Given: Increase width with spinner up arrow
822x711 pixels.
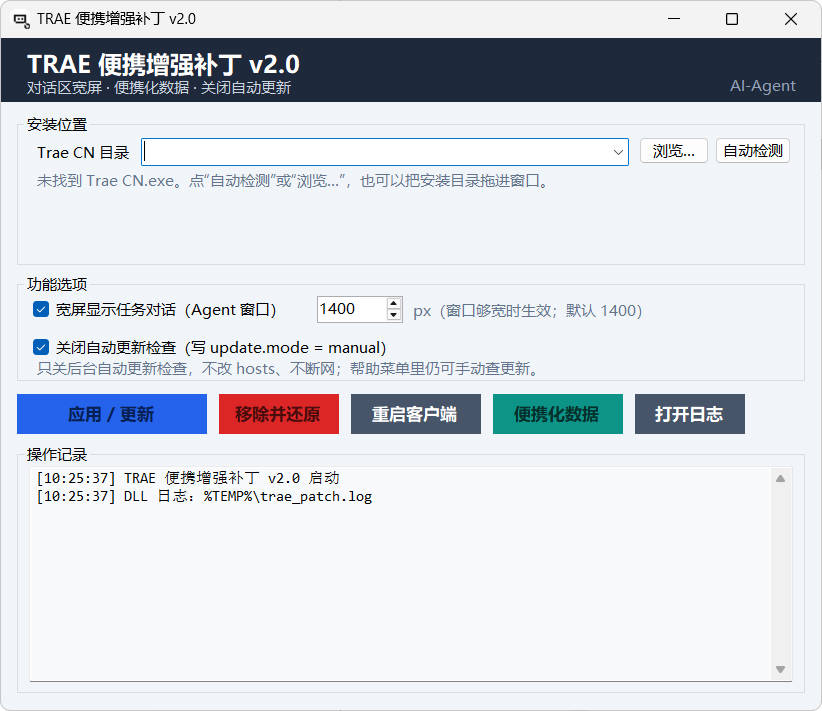Looking at the screenshot, I should [x=394, y=304].
